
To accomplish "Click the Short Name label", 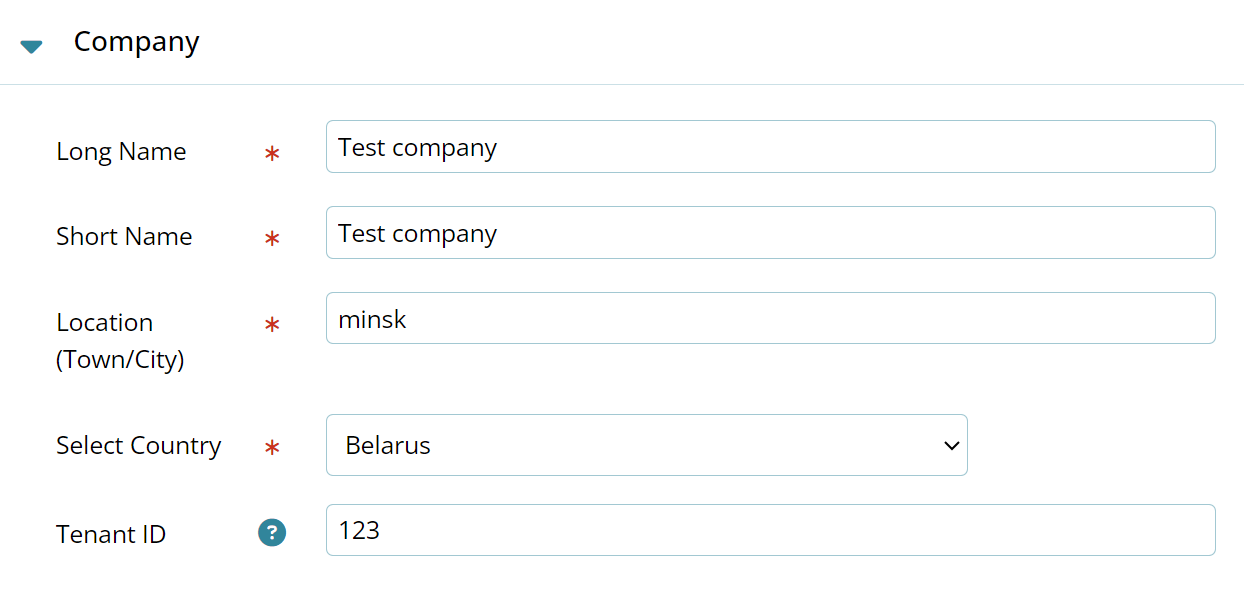I will pos(124,237).
